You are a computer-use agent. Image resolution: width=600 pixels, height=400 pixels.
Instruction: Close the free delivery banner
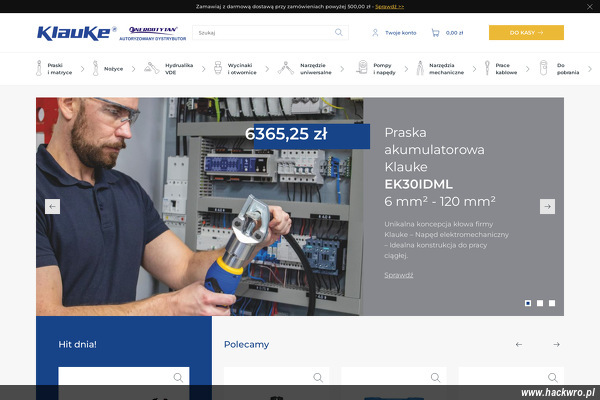click(590, 7)
